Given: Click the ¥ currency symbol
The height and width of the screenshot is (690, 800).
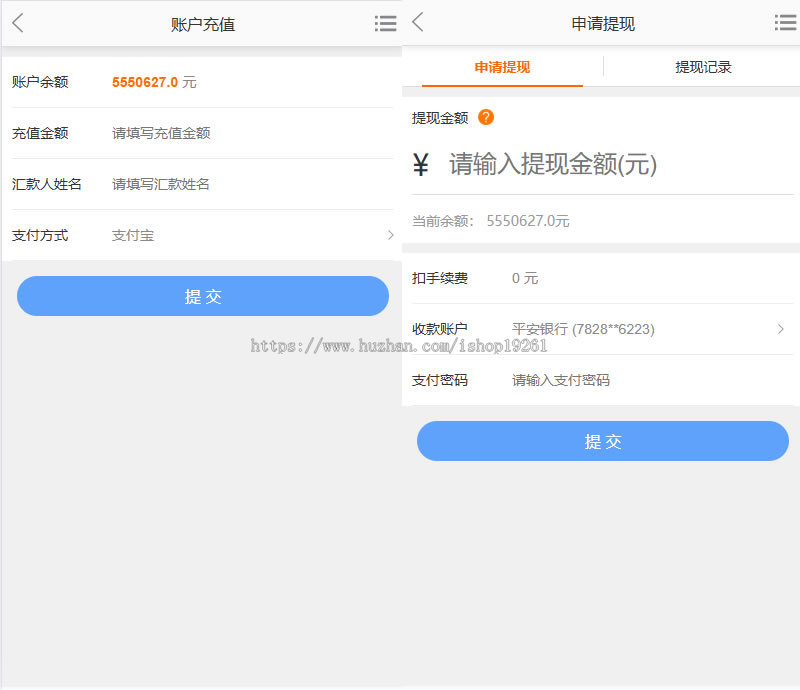Looking at the screenshot, I should [421, 165].
